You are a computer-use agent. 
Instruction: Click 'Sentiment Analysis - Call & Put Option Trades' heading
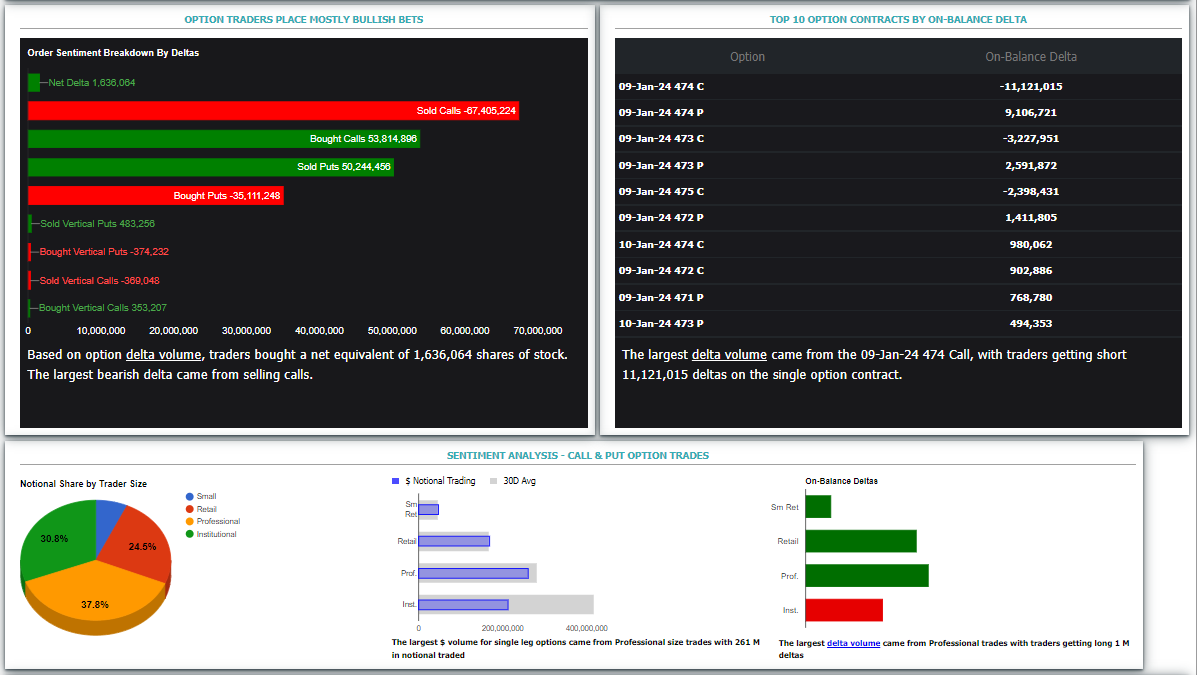[578, 456]
